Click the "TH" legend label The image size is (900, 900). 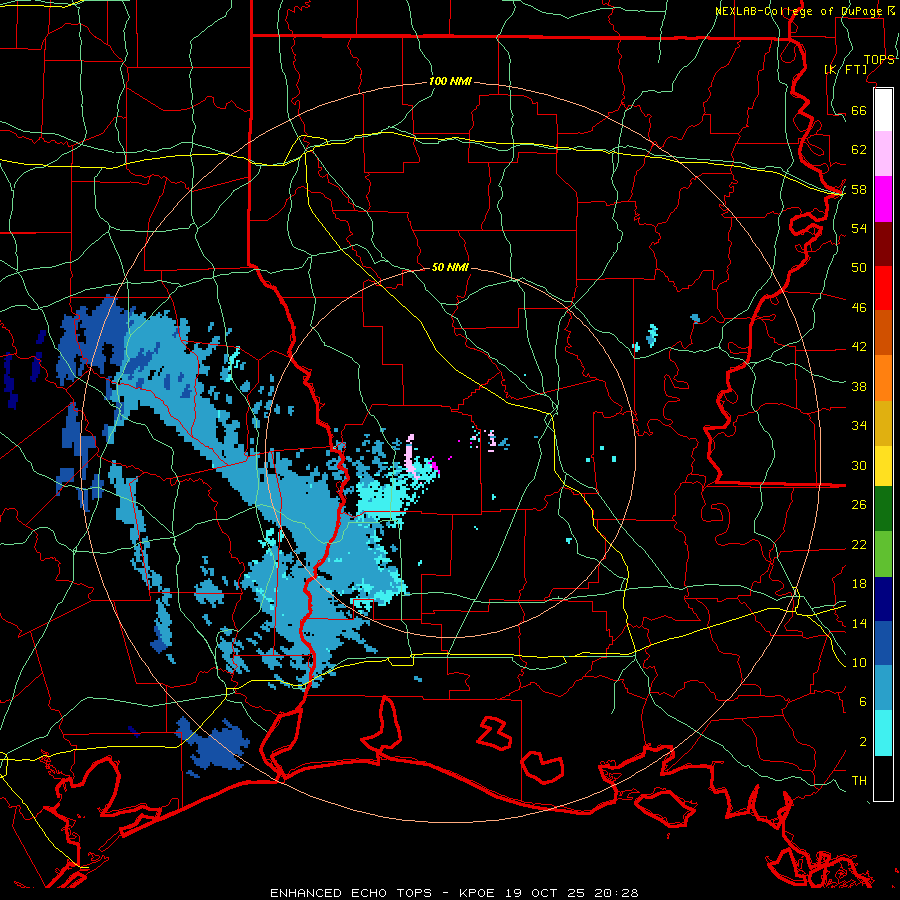(x=859, y=781)
